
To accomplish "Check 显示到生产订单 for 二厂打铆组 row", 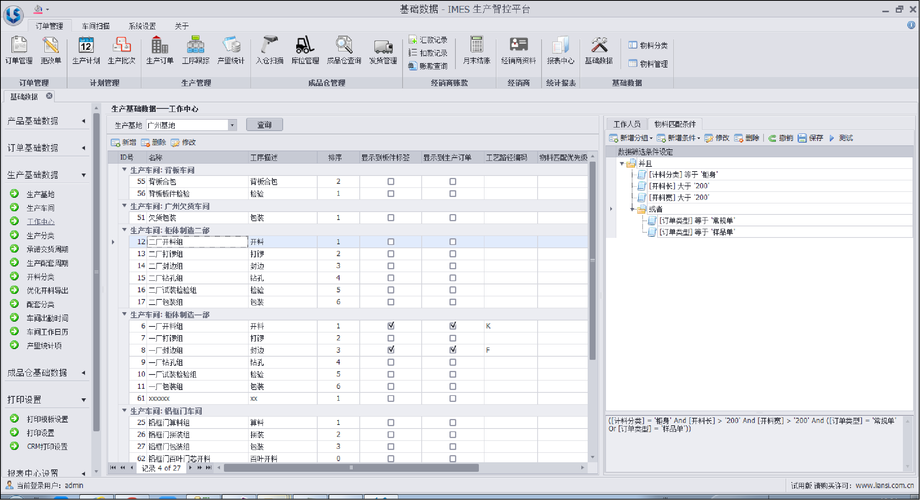I will [452, 254].
